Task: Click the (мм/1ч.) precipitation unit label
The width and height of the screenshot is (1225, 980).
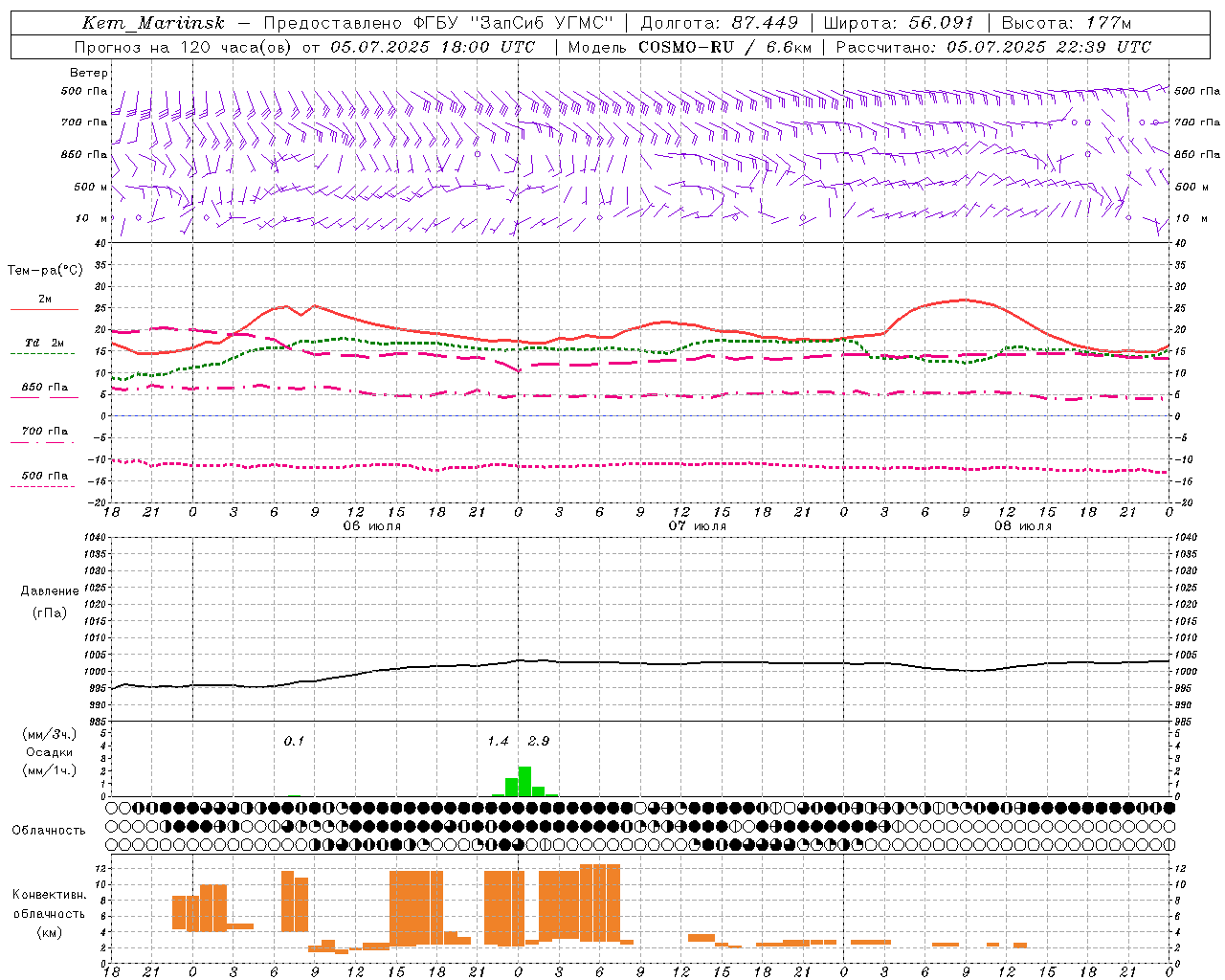Action: click(x=49, y=770)
